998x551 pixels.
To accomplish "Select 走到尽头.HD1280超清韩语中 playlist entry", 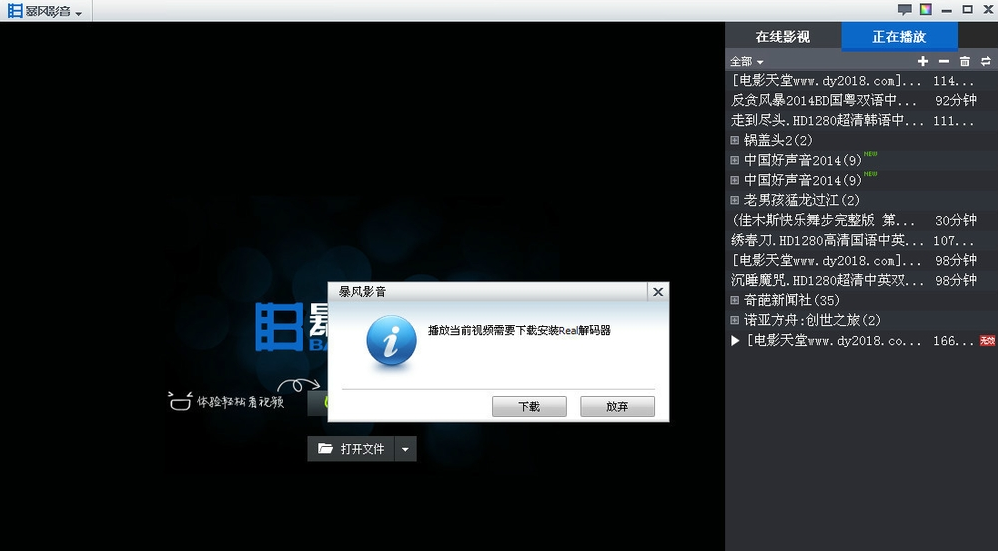I will click(x=861, y=120).
